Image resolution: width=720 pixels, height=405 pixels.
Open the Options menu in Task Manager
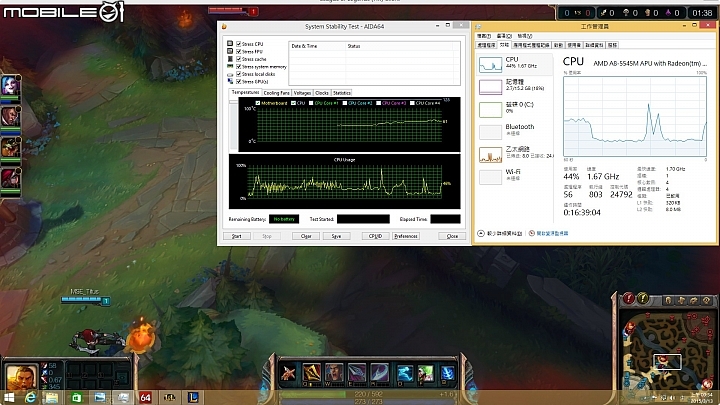point(504,36)
